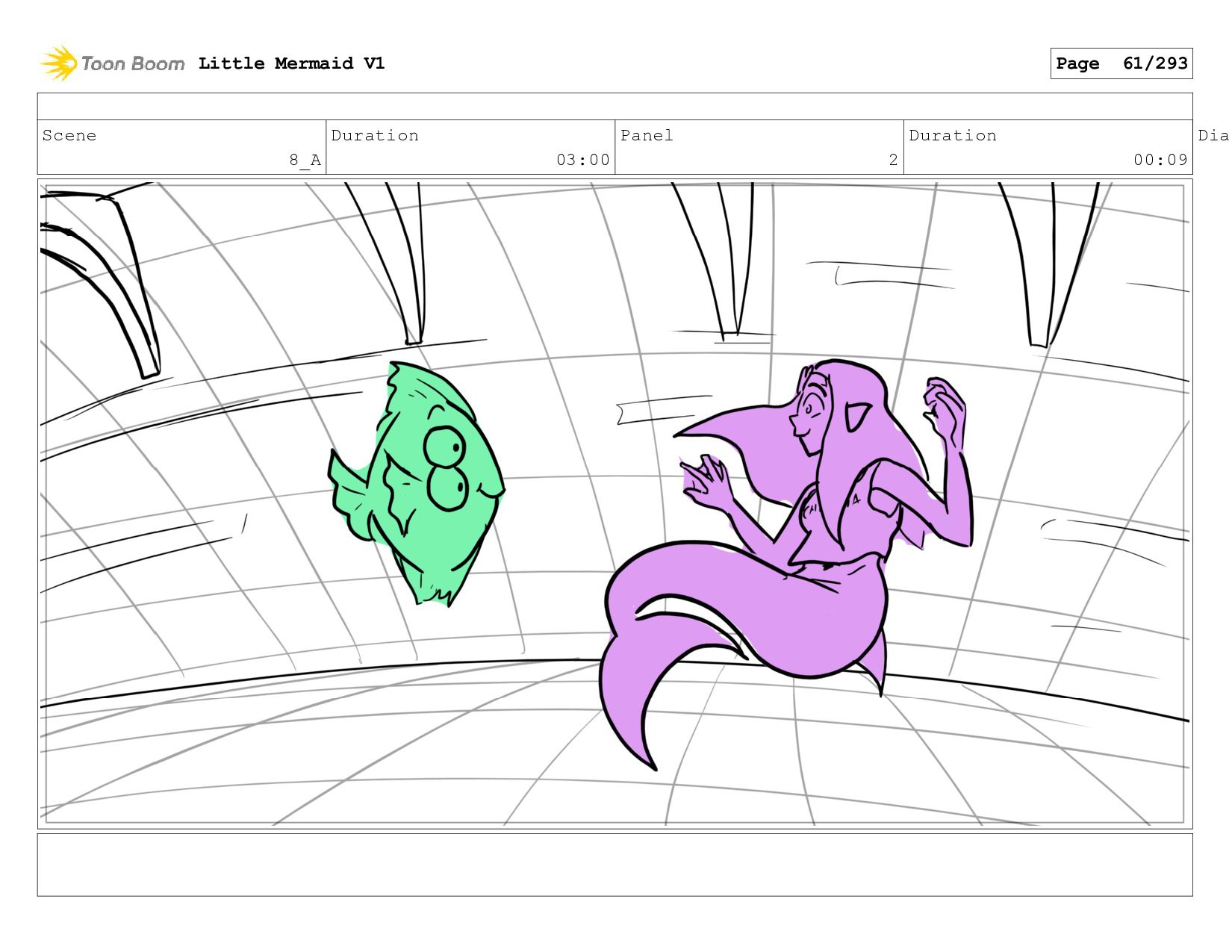Click the 'Panel' header label
The height and width of the screenshot is (952, 1232).
tap(647, 135)
